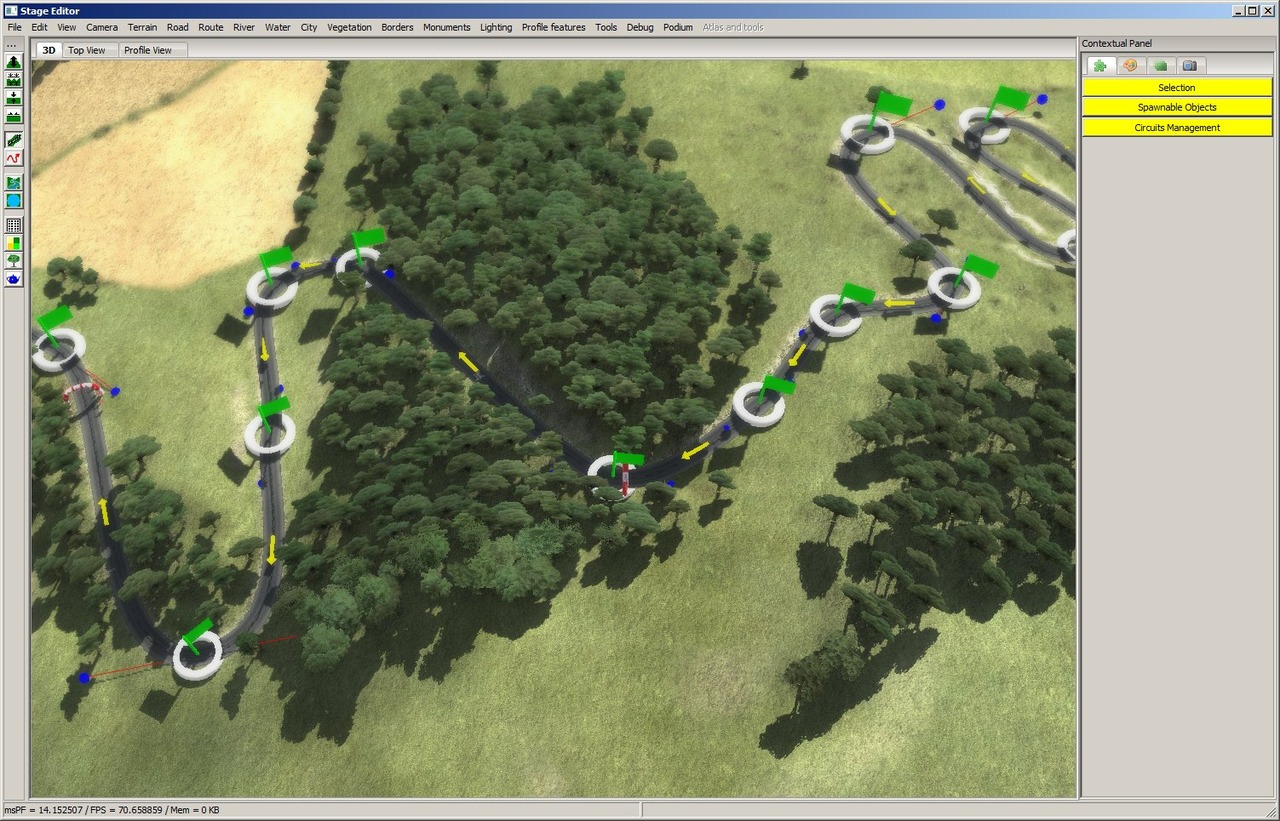Click the lower terrain down-arrow tool
Viewport: 1280px width, 821px height.
(x=14, y=98)
